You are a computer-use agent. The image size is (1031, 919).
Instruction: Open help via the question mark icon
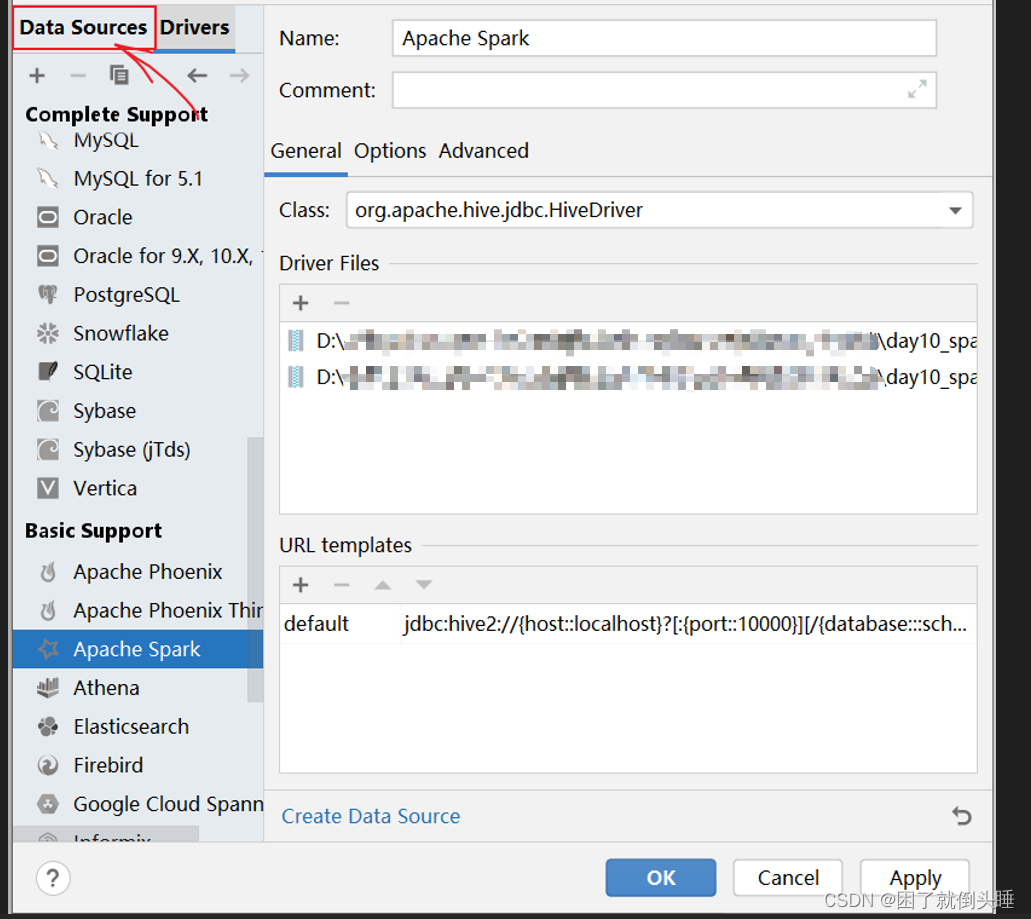[53, 878]
